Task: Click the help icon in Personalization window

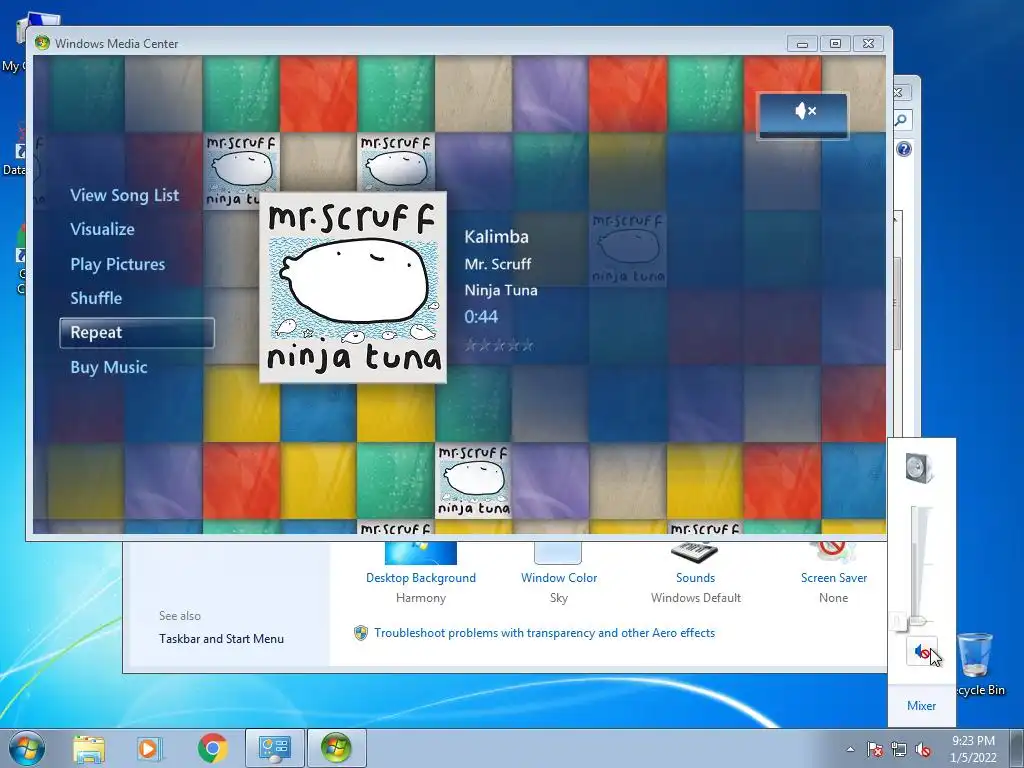Action: tap(904, 150)
